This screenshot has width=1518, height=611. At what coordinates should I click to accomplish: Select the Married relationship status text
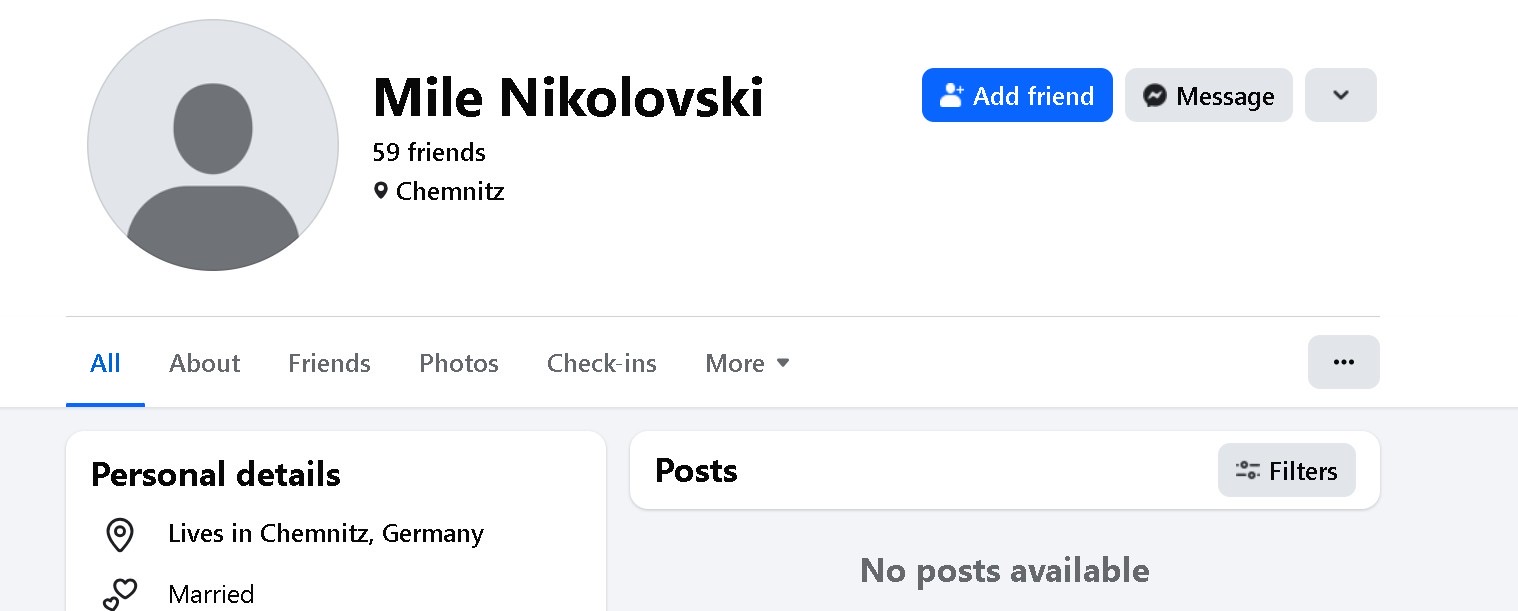click(211, 594)
